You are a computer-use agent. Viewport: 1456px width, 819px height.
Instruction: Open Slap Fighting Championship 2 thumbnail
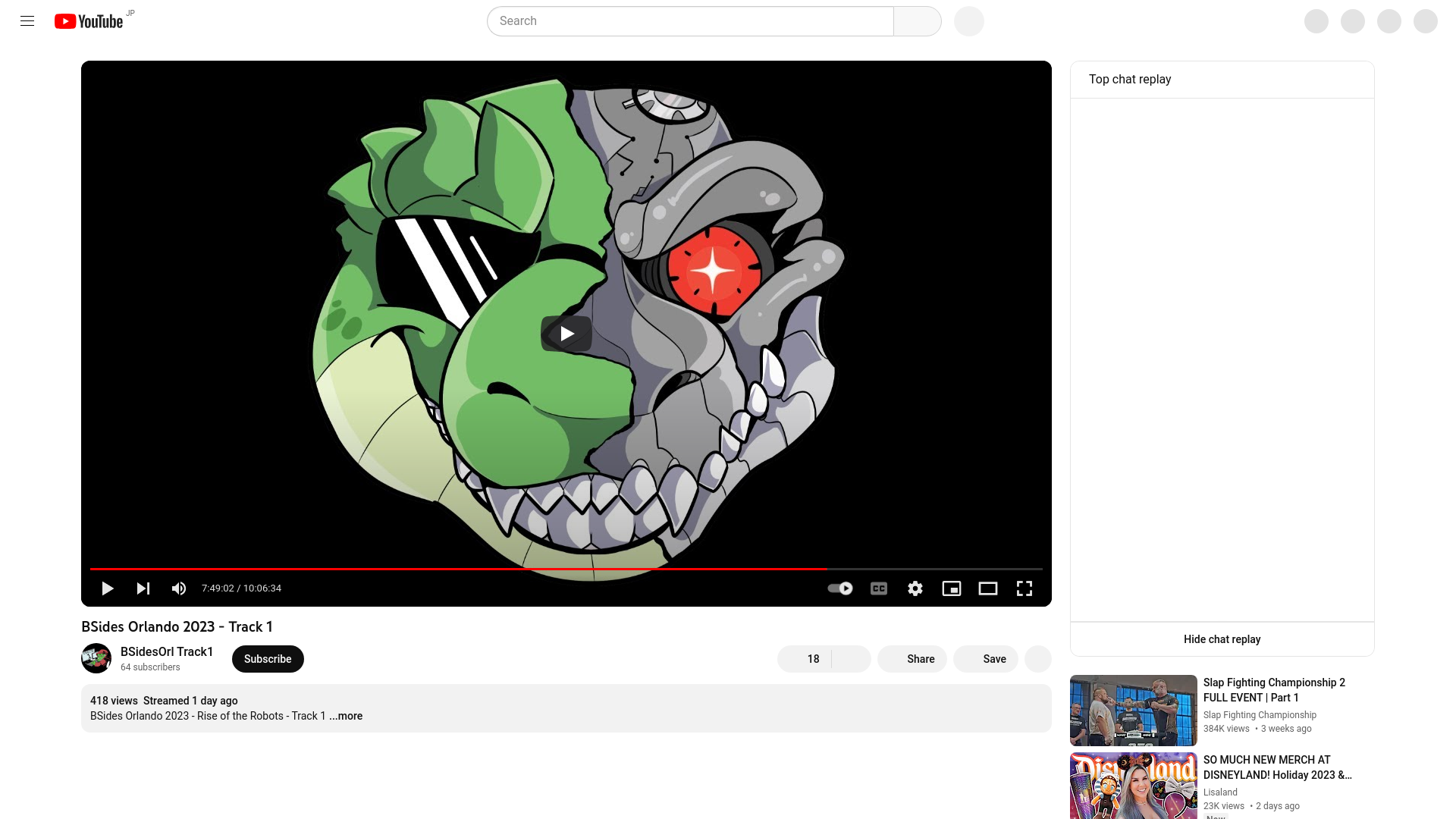(1134, 711)
